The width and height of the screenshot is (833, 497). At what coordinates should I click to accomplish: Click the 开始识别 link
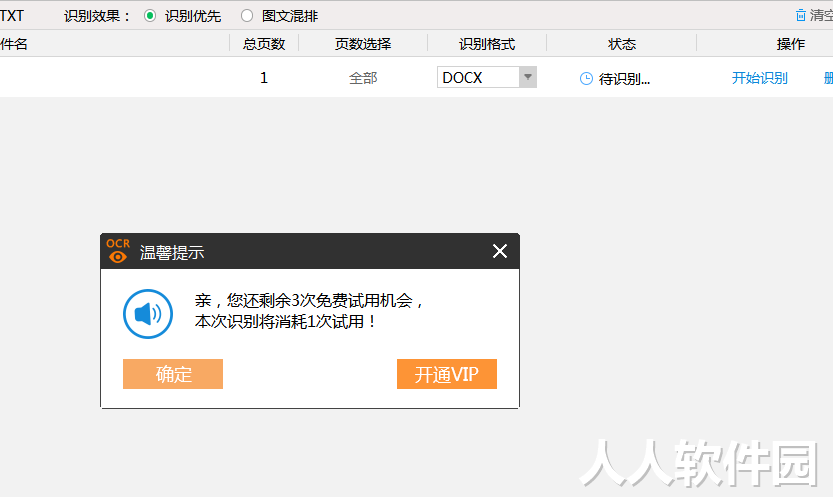(x=759, y=78)
